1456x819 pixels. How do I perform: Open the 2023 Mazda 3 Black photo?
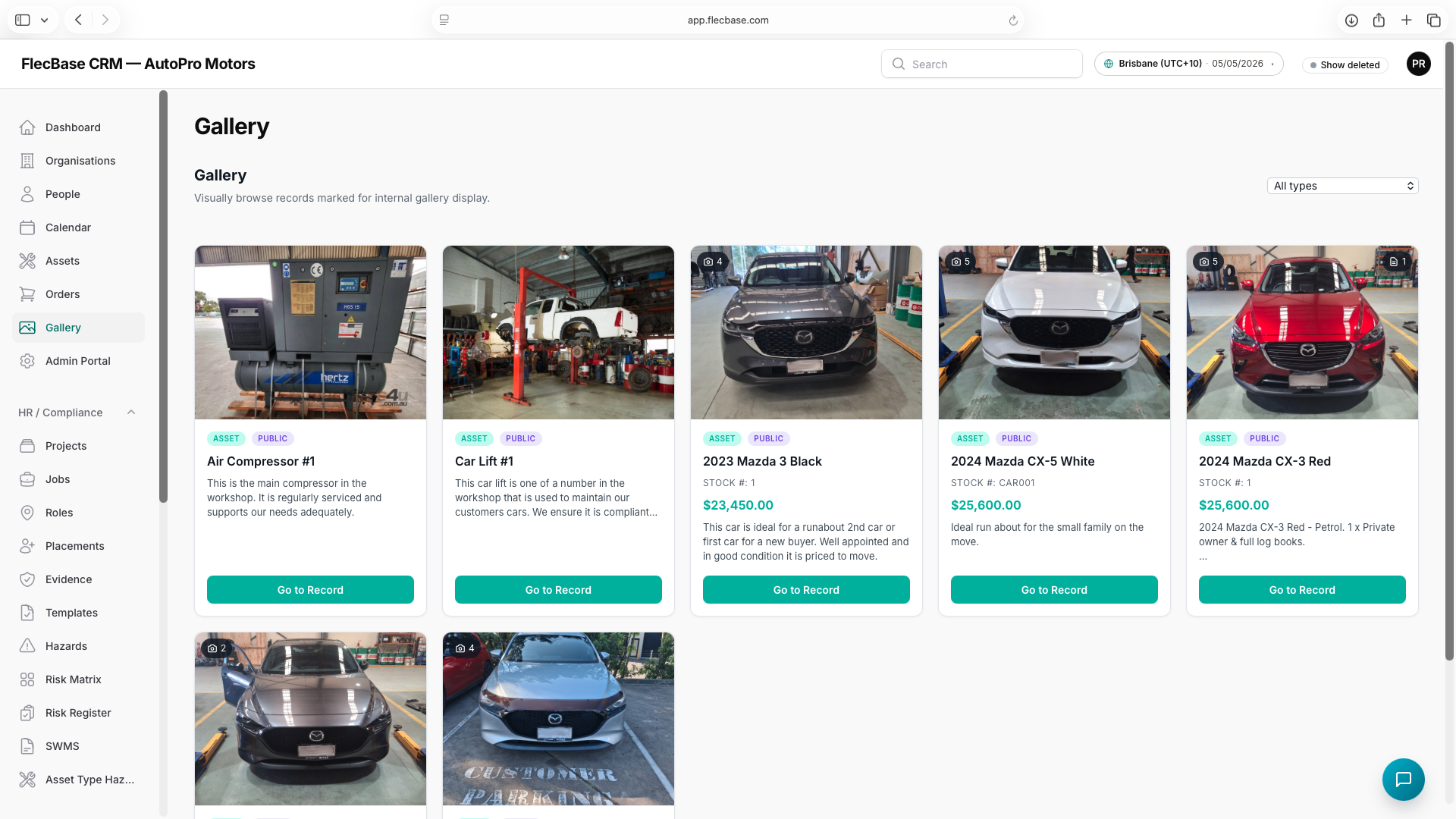pyautogui.click(x=806, y=332)
